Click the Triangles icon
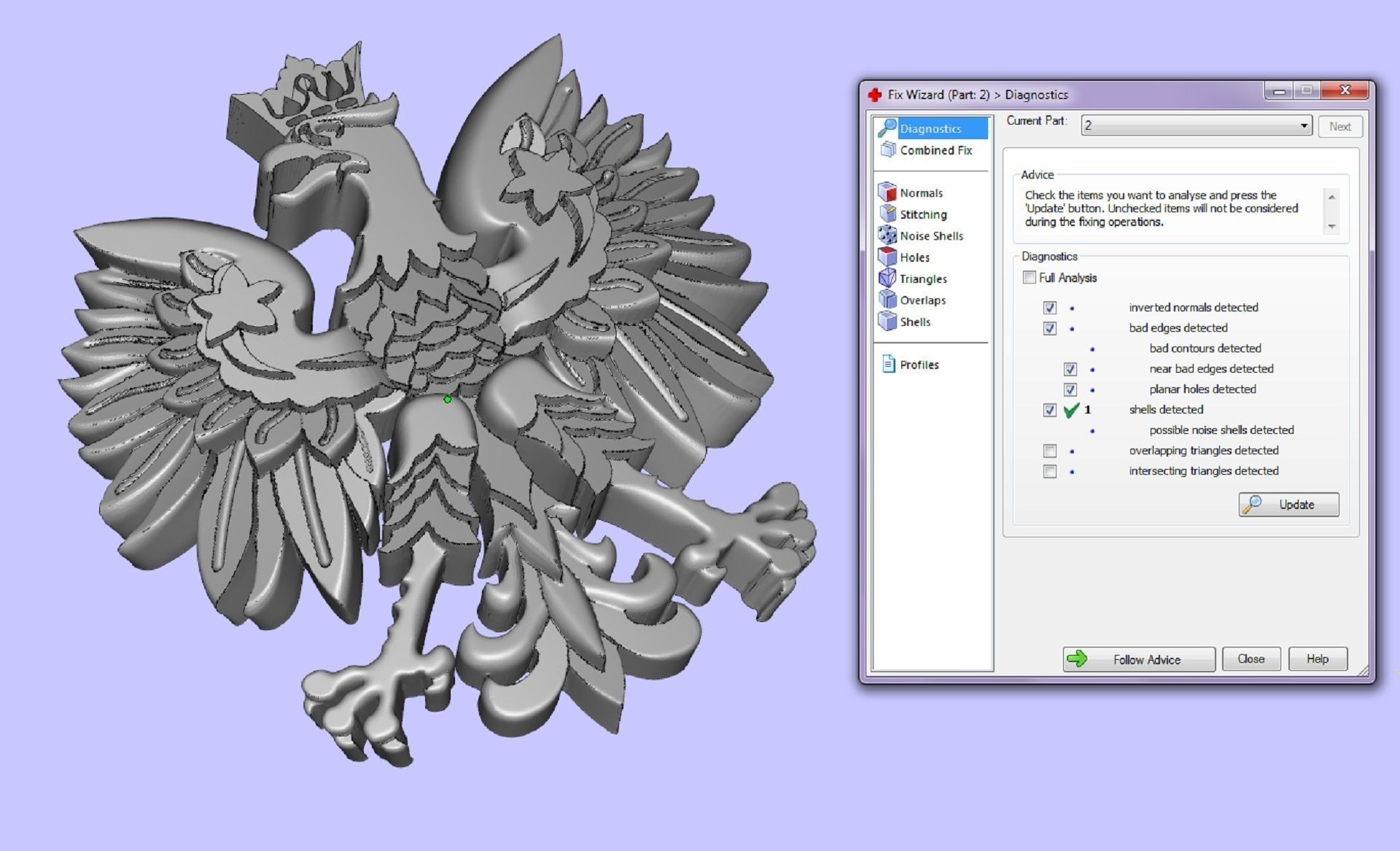Image resolution: width=1400 pixels, height=851 pixels. (x=887, y=279)
